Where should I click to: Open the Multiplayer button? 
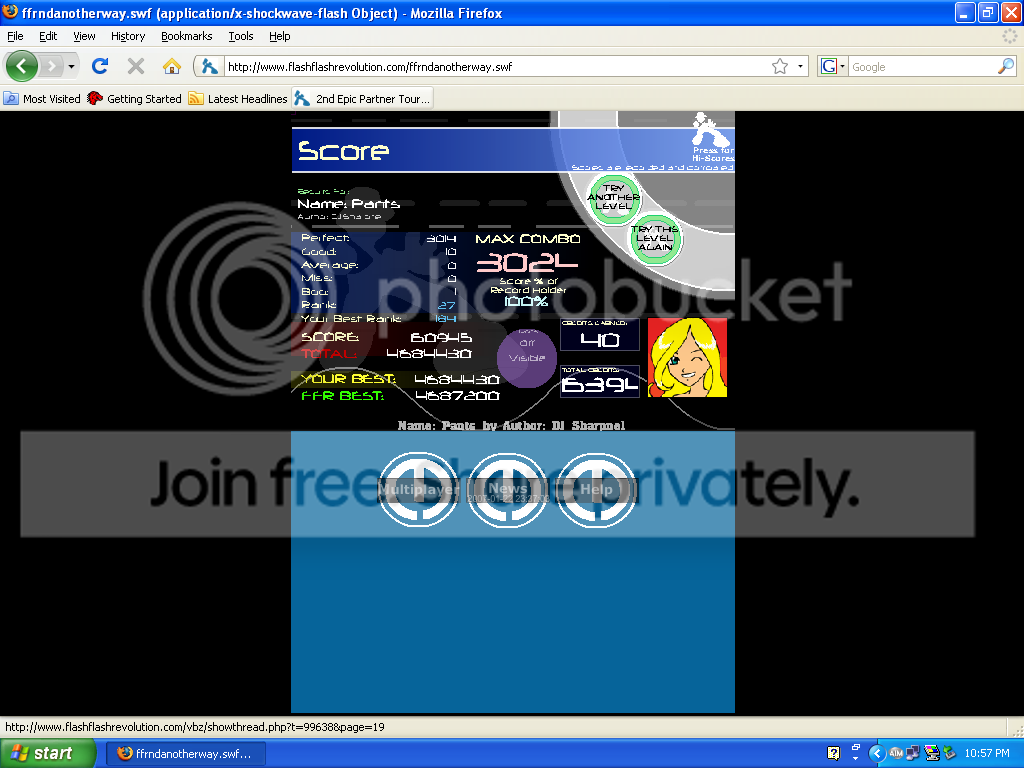[x=418, y=489]
